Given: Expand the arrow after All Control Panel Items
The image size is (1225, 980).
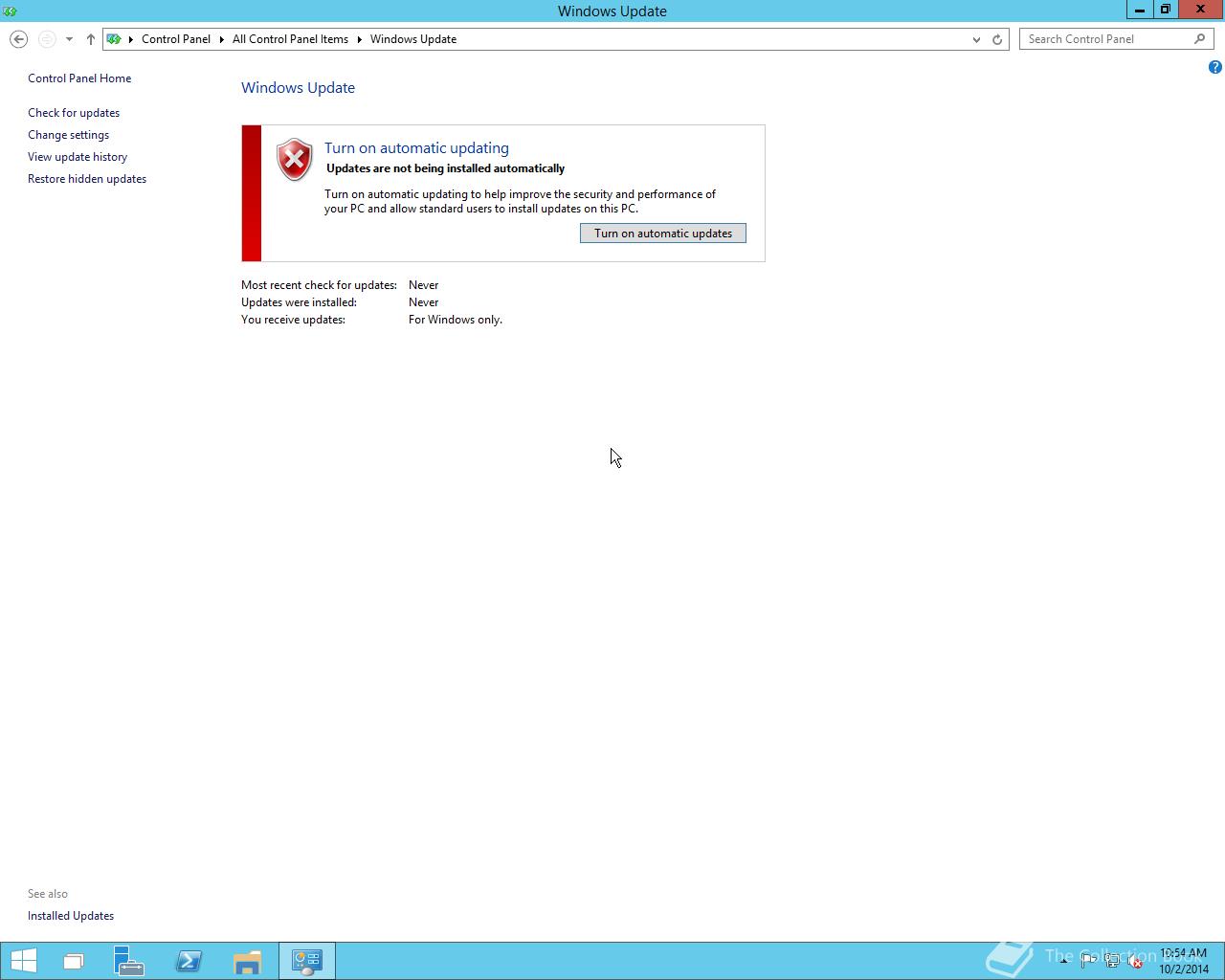Looking at the screenshot, I should [360, 39].
